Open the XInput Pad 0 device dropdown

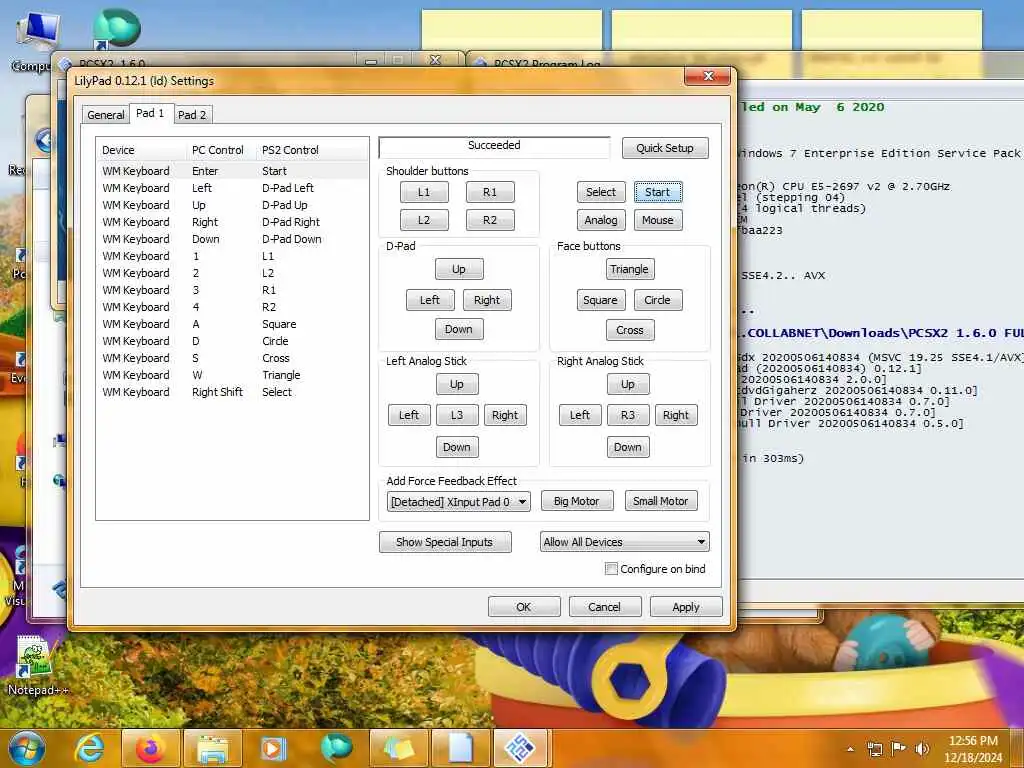click(458, 502)
